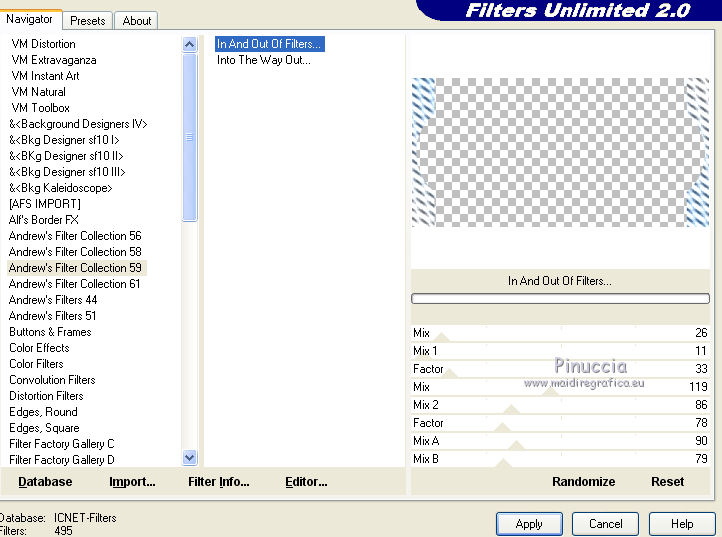Select Andrew's Filter Collection 58
The image size is (722, 537).
75,252
